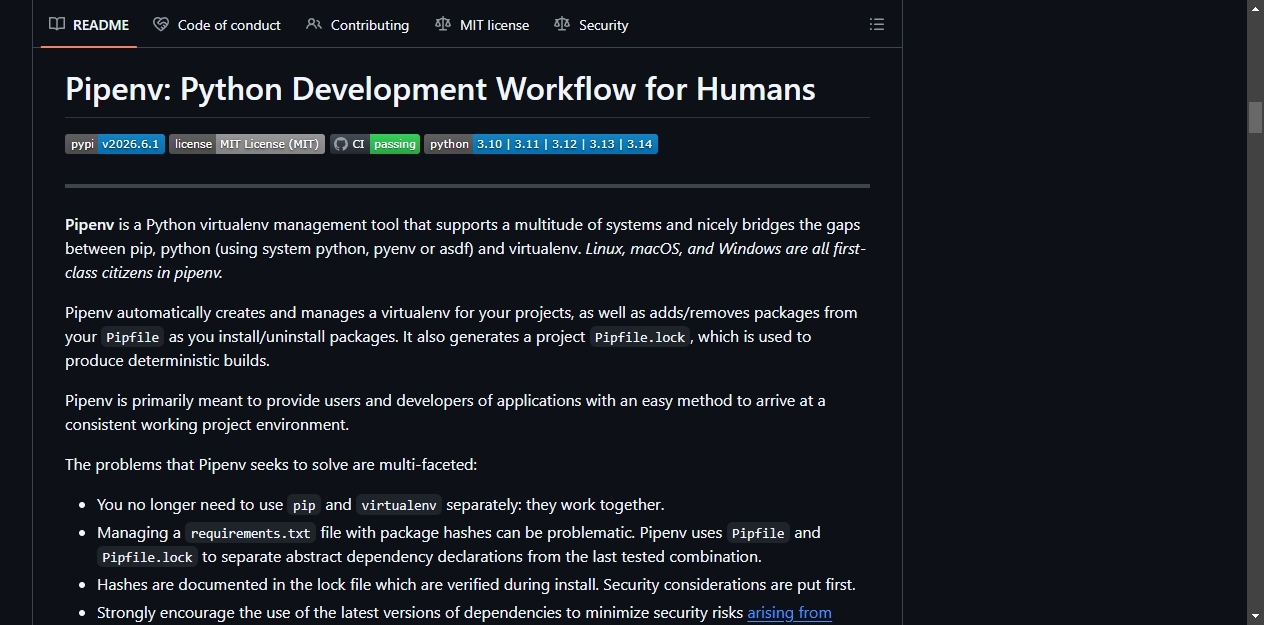Click the MIT license scale icon
The width and height of the screenshot is (1264, 625).
pos(443,24)
